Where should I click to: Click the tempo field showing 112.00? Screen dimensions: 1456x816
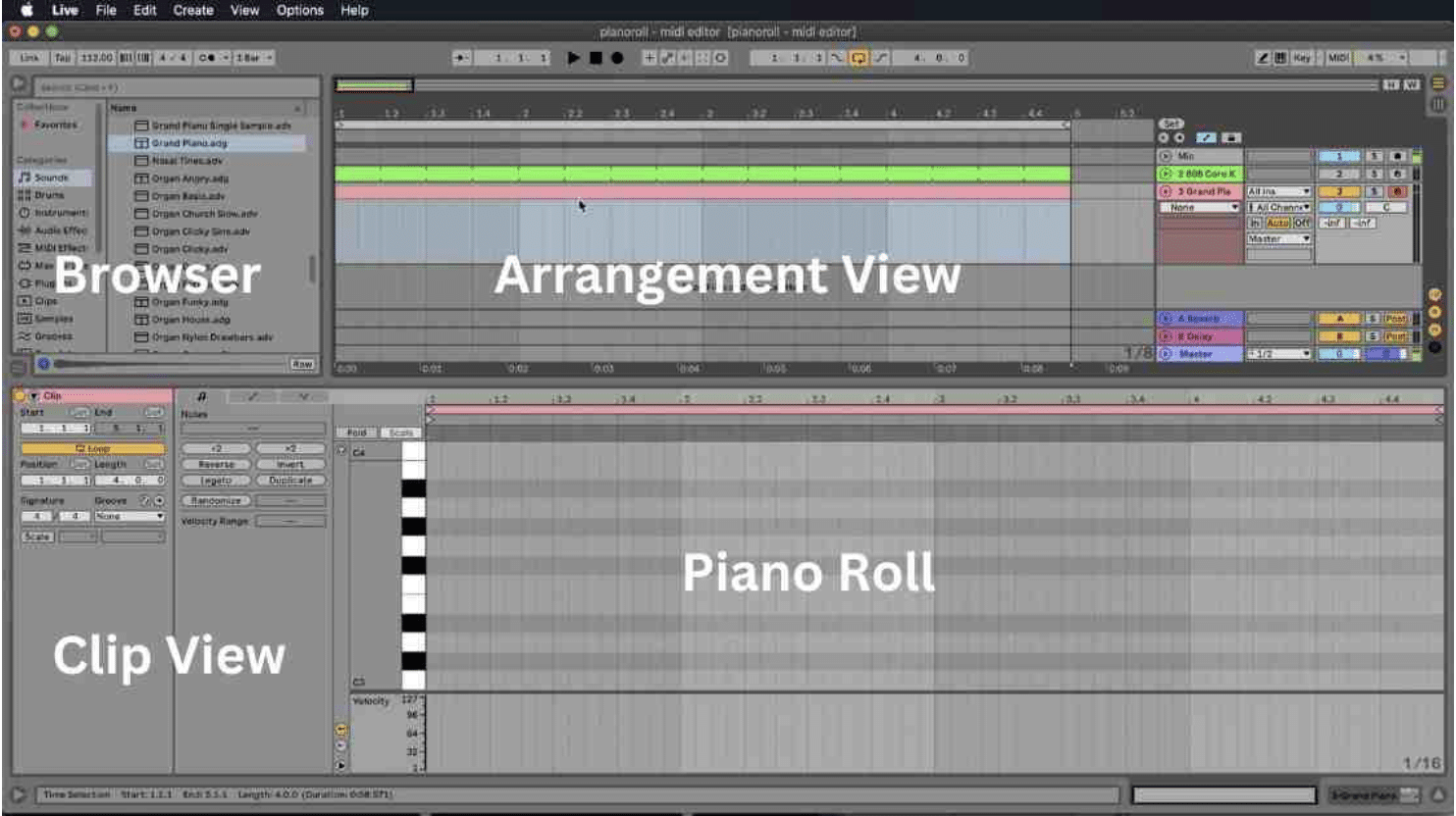96,58
